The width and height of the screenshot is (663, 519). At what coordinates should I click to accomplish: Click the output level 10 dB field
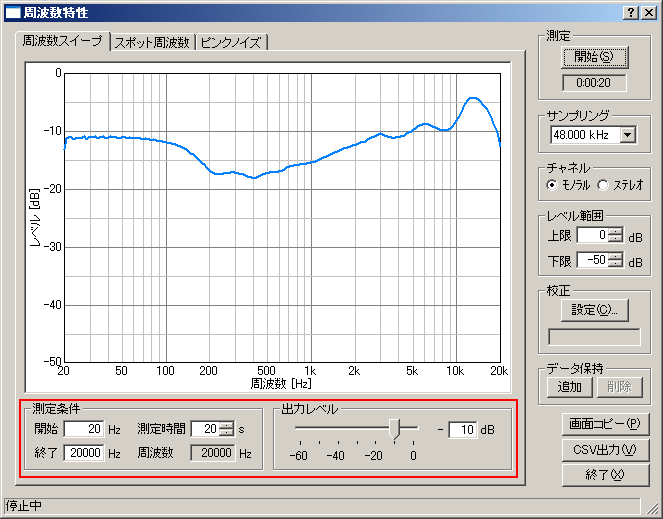pyautogui.click(x=463, y=430)
